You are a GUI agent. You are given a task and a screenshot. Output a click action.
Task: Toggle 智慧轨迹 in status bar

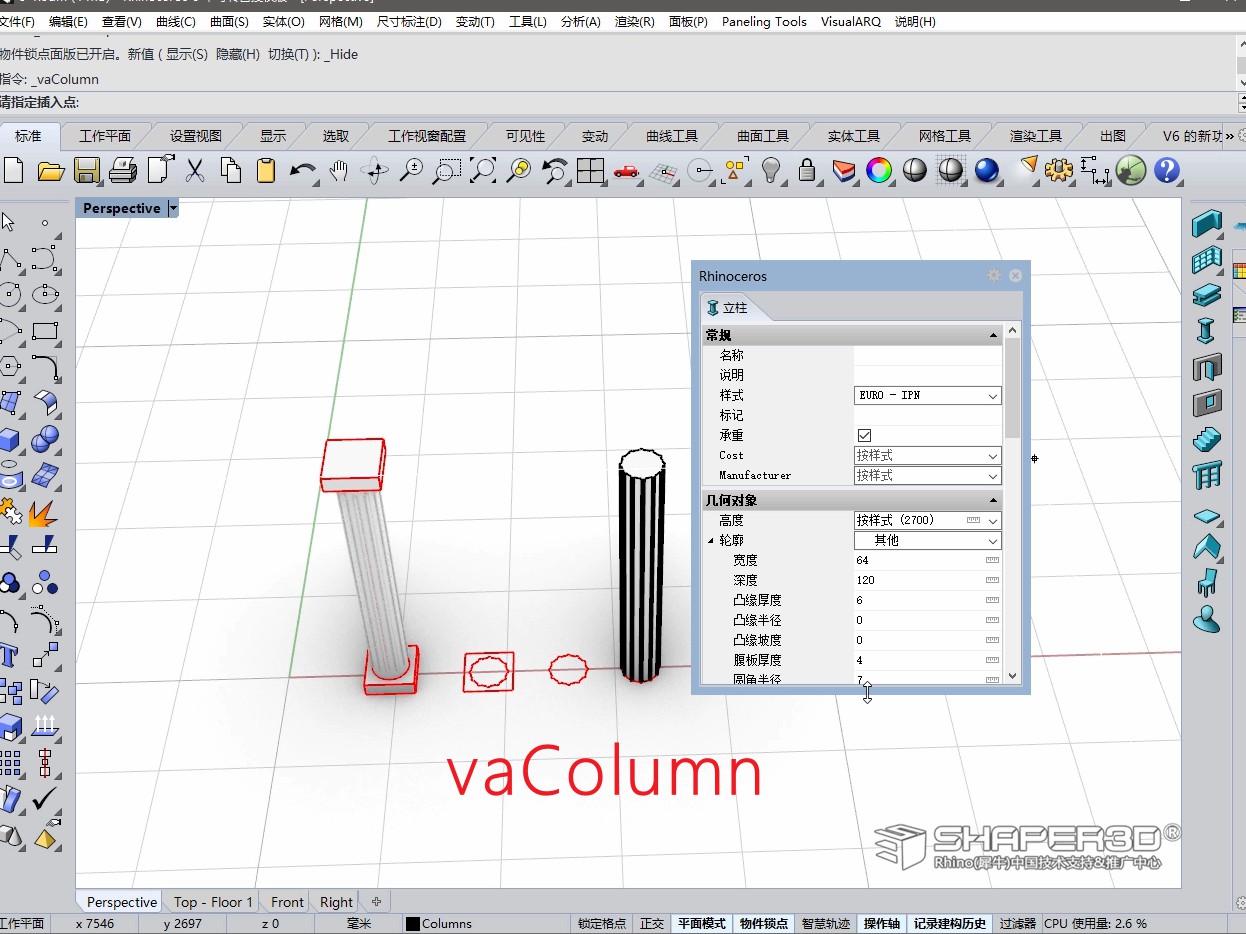pos(826,923)
